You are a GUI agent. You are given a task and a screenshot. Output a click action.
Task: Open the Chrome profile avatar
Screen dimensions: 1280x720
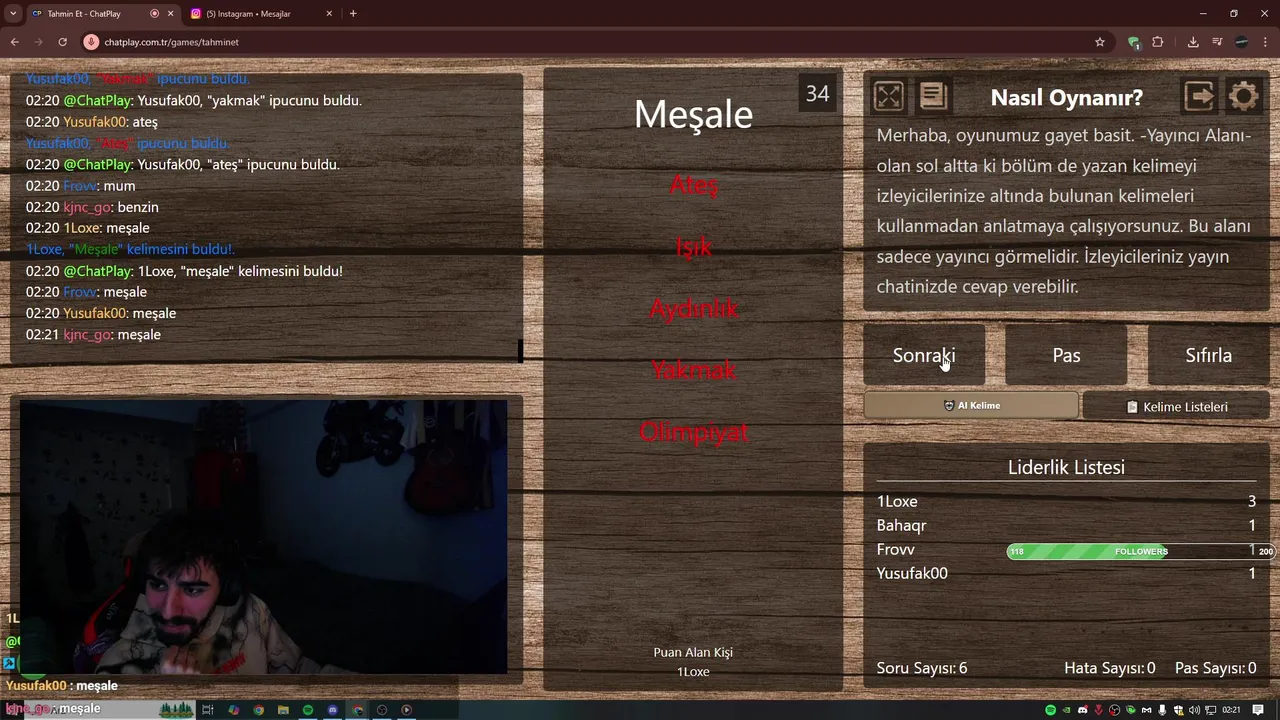1241,42
